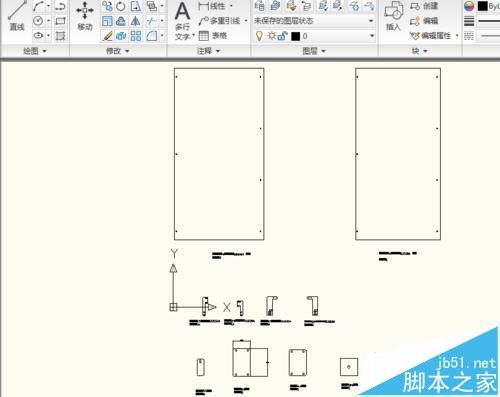
Task: Select the Fillet tool
Action: pyautogui.click(x=151, y=36)
